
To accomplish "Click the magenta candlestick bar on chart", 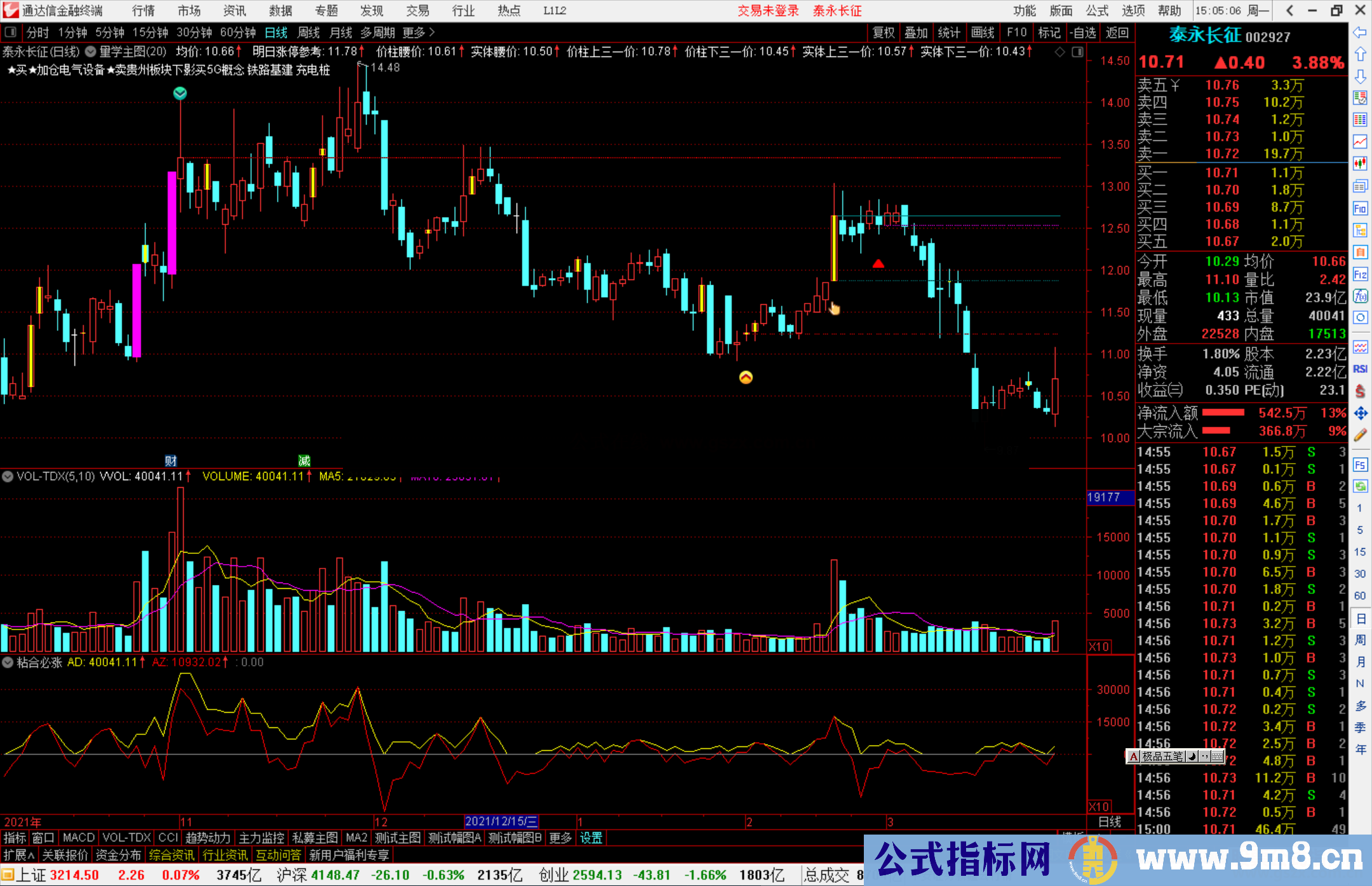I will (171, 222).
